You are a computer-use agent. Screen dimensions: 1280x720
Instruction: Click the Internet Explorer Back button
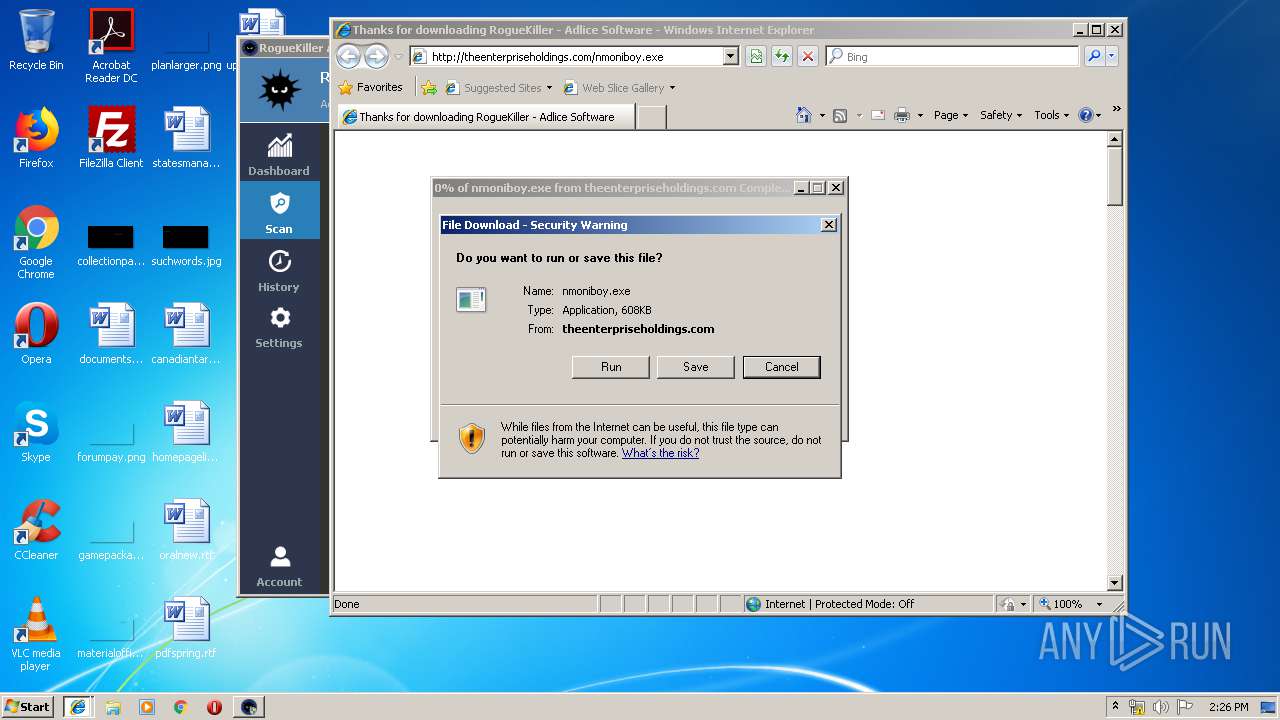348,56
